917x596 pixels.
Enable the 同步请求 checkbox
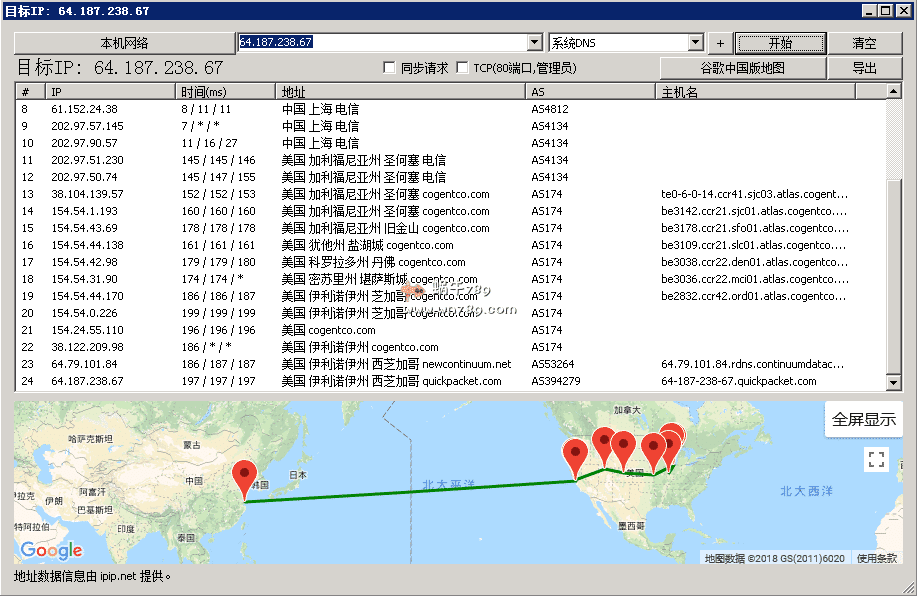click(x=390, y=68)
